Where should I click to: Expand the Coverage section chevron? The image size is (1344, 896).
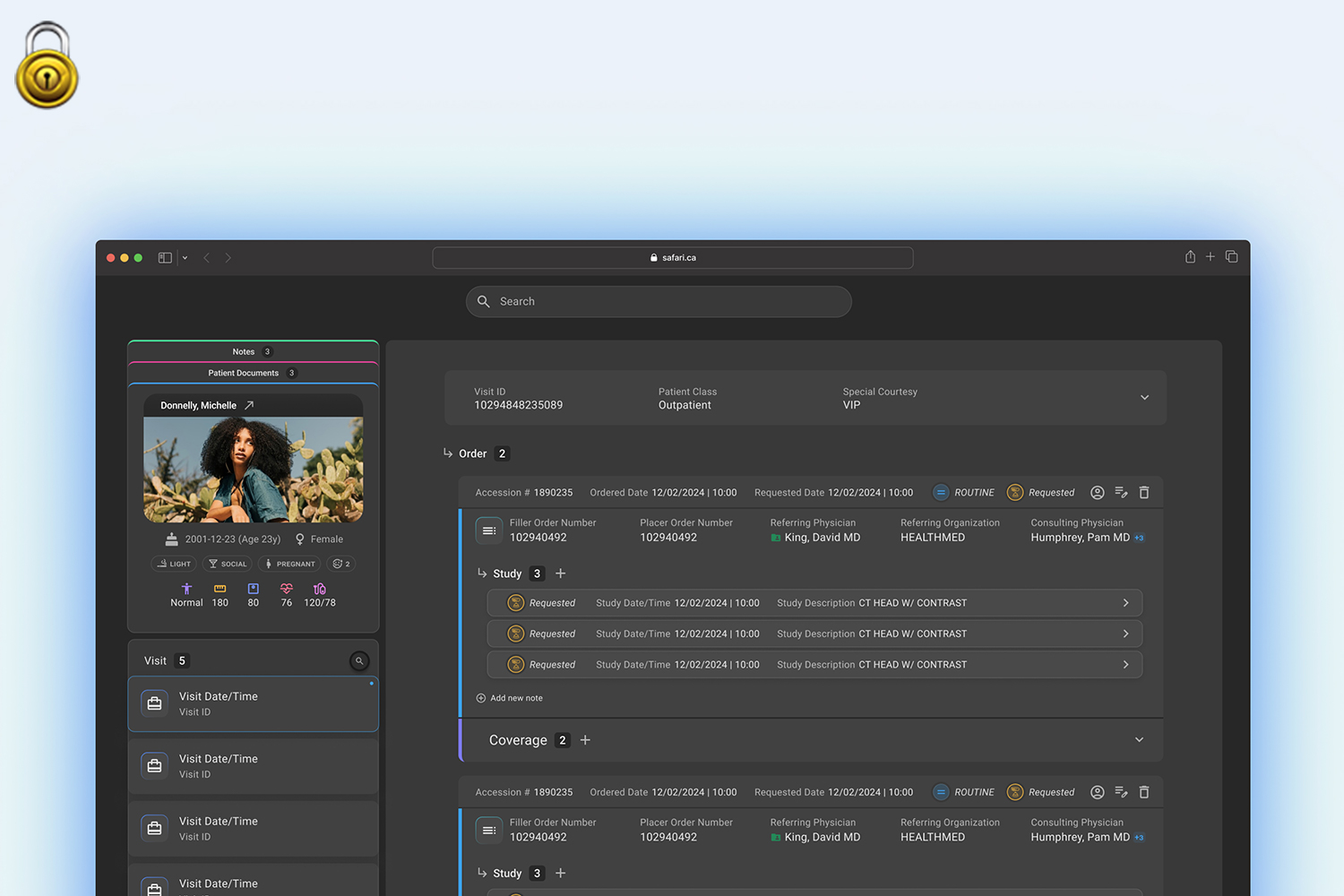pos(1139,740)
